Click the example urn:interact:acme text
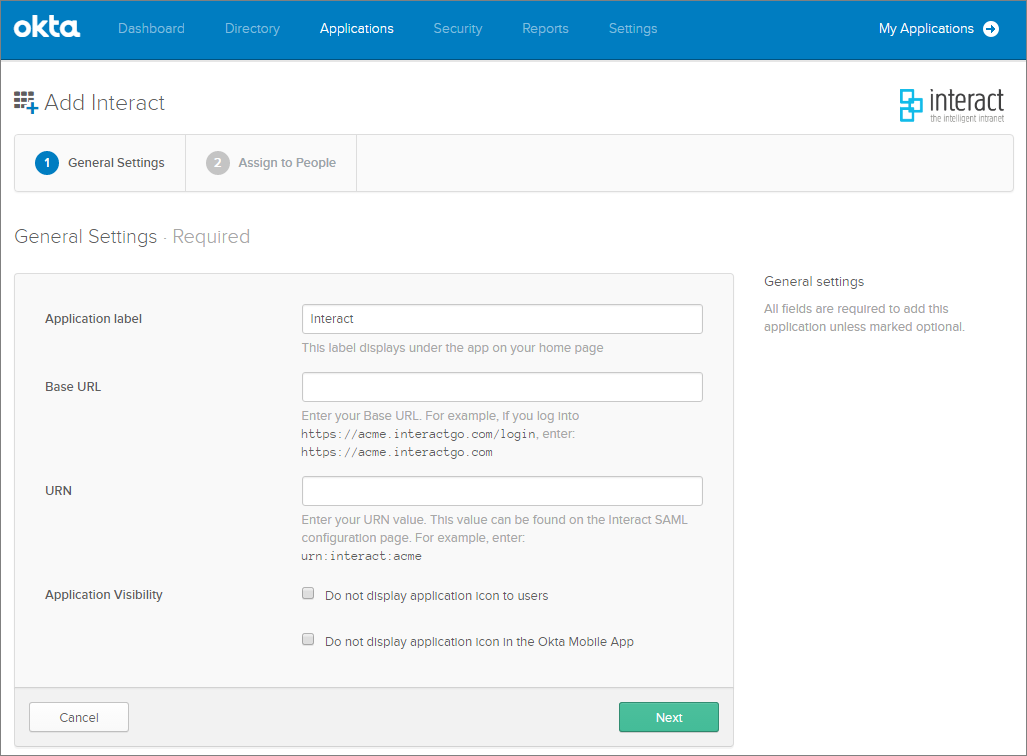The image size is (1027, 756). click(362, 556)
